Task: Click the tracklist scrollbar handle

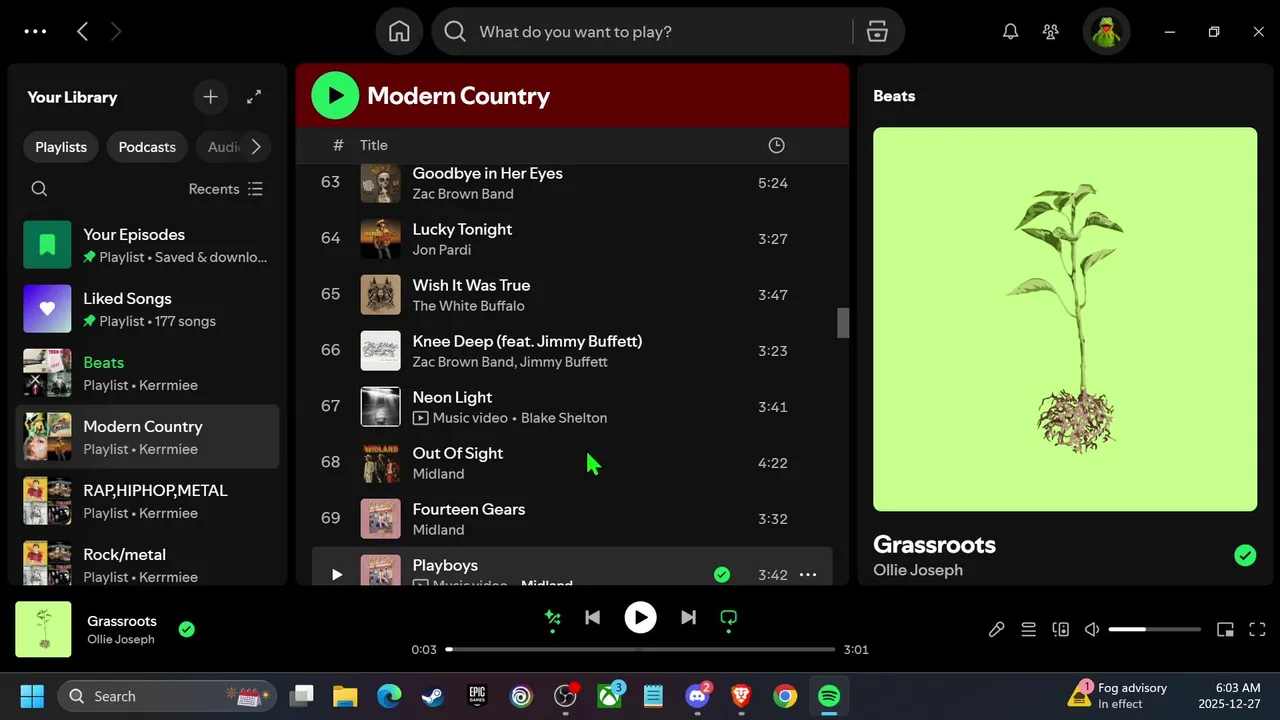Action: point(843,323)
